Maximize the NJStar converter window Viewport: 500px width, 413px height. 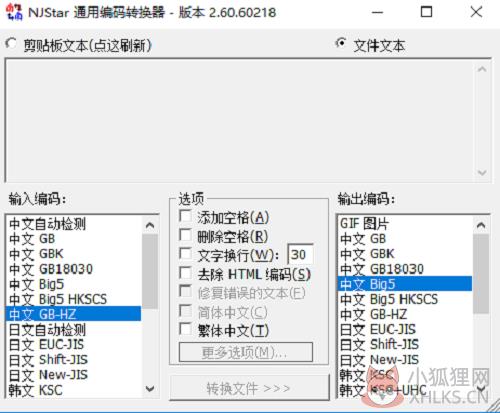tap(426, 13)
